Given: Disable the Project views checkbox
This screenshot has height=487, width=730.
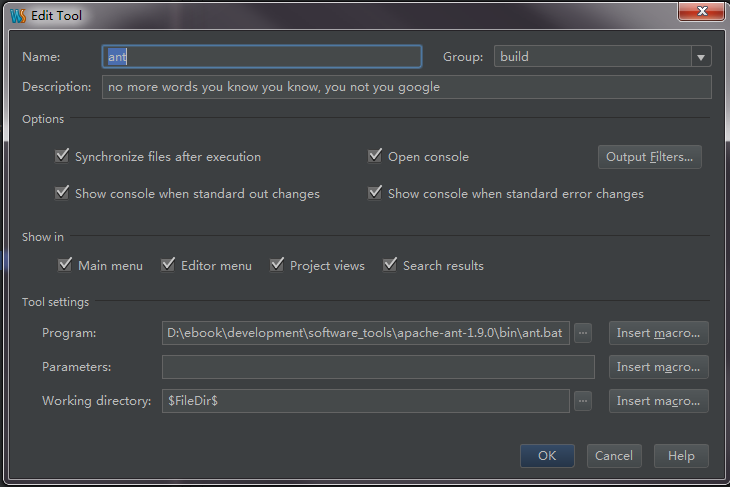Looking at the screenshot, I should pyautogui.click(x=277, y=265).
